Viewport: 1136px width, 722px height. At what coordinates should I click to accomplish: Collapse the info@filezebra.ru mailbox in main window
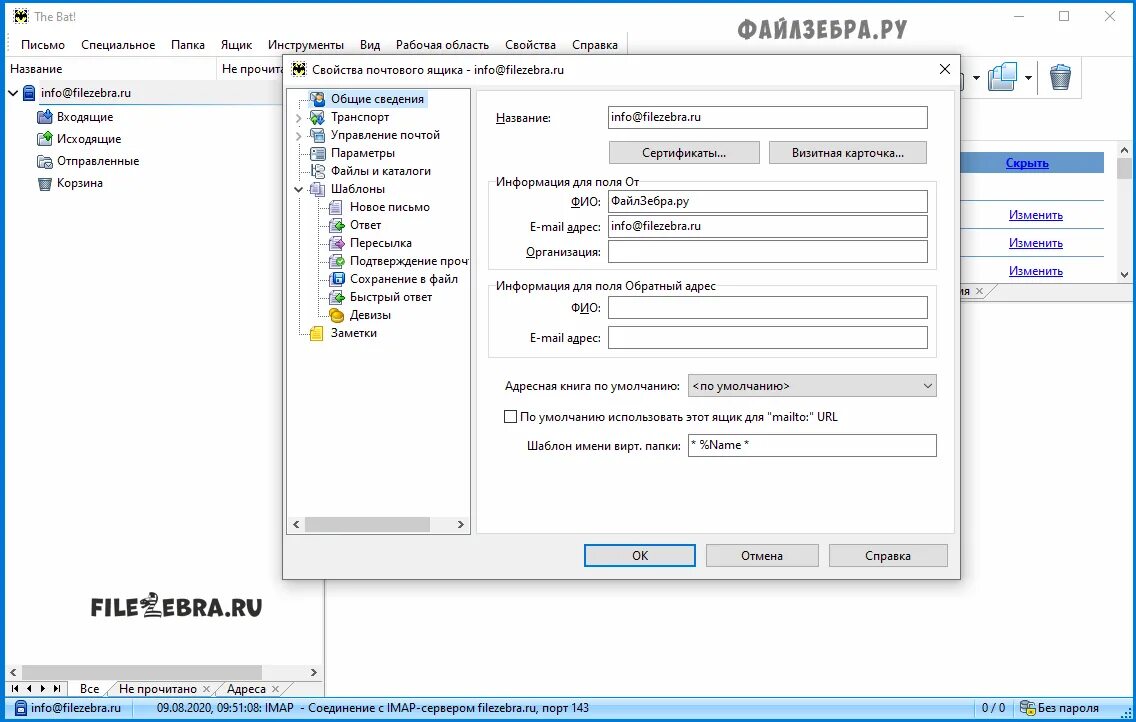[x=12, y=93]
